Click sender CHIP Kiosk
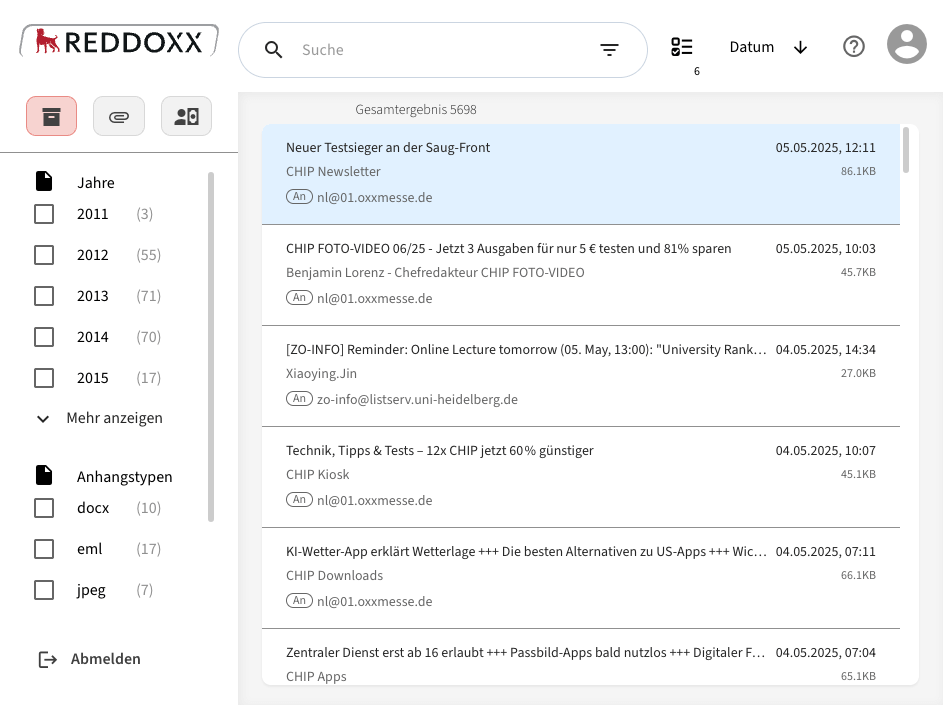The height and width of the screenshot is (705, 943). 318,475
